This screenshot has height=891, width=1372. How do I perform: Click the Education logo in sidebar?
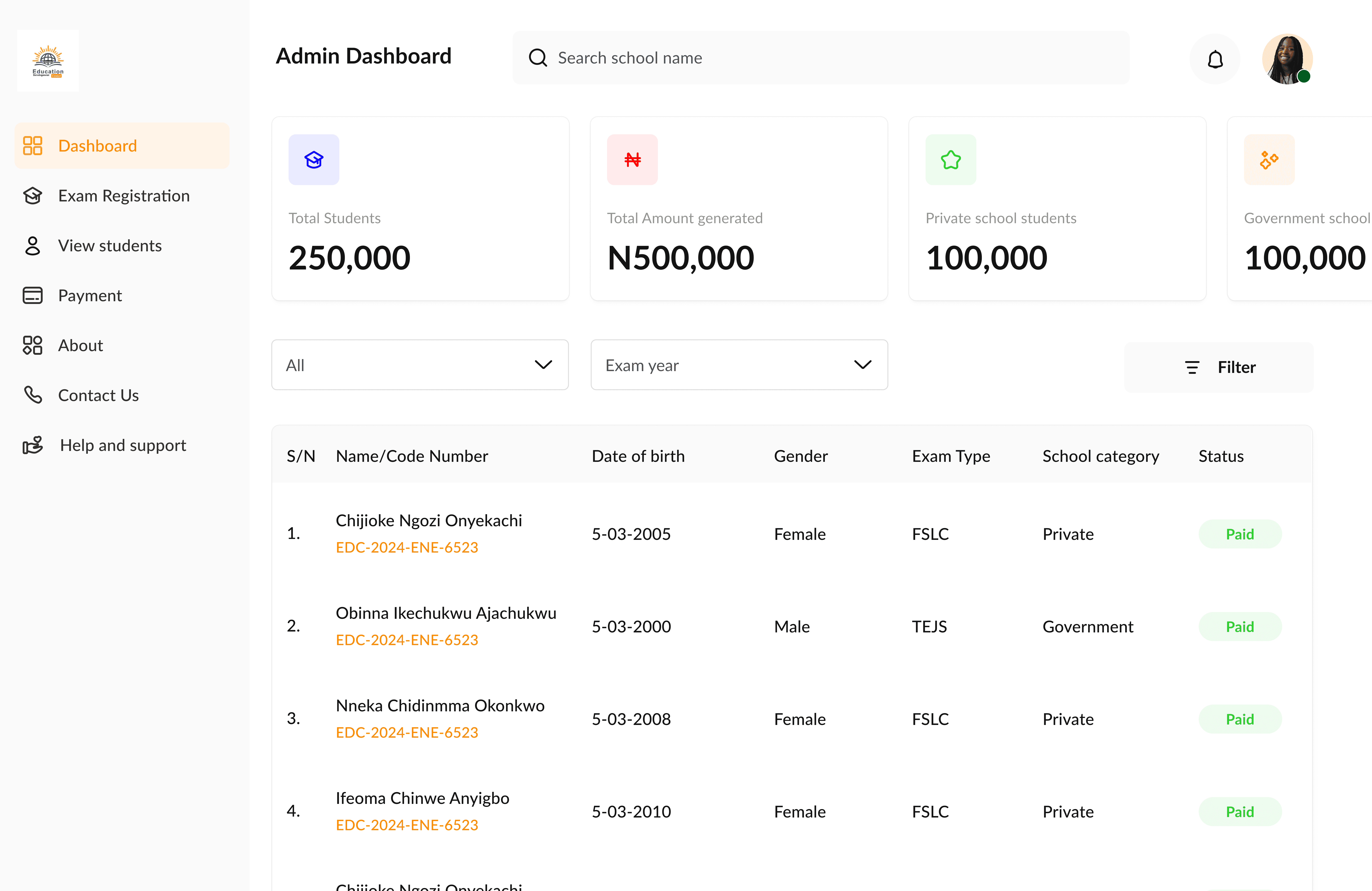tap(48, 61)
